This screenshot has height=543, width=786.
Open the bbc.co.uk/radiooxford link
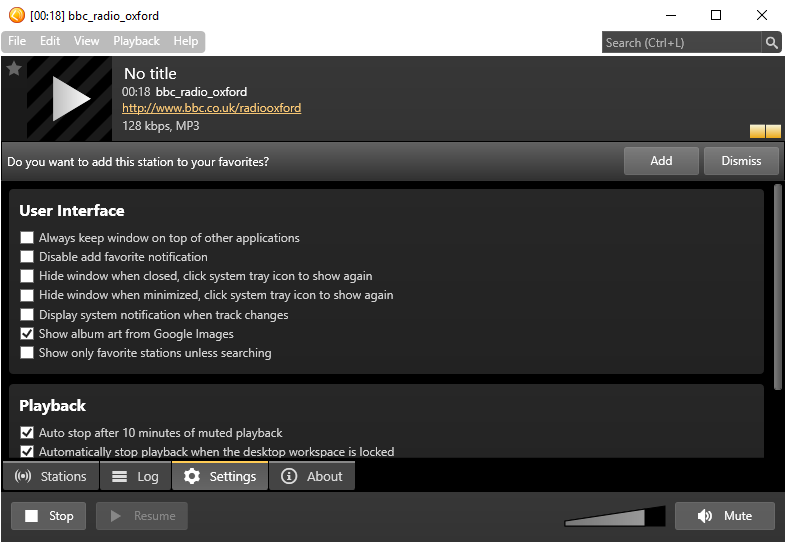click(x=211, y=108)
